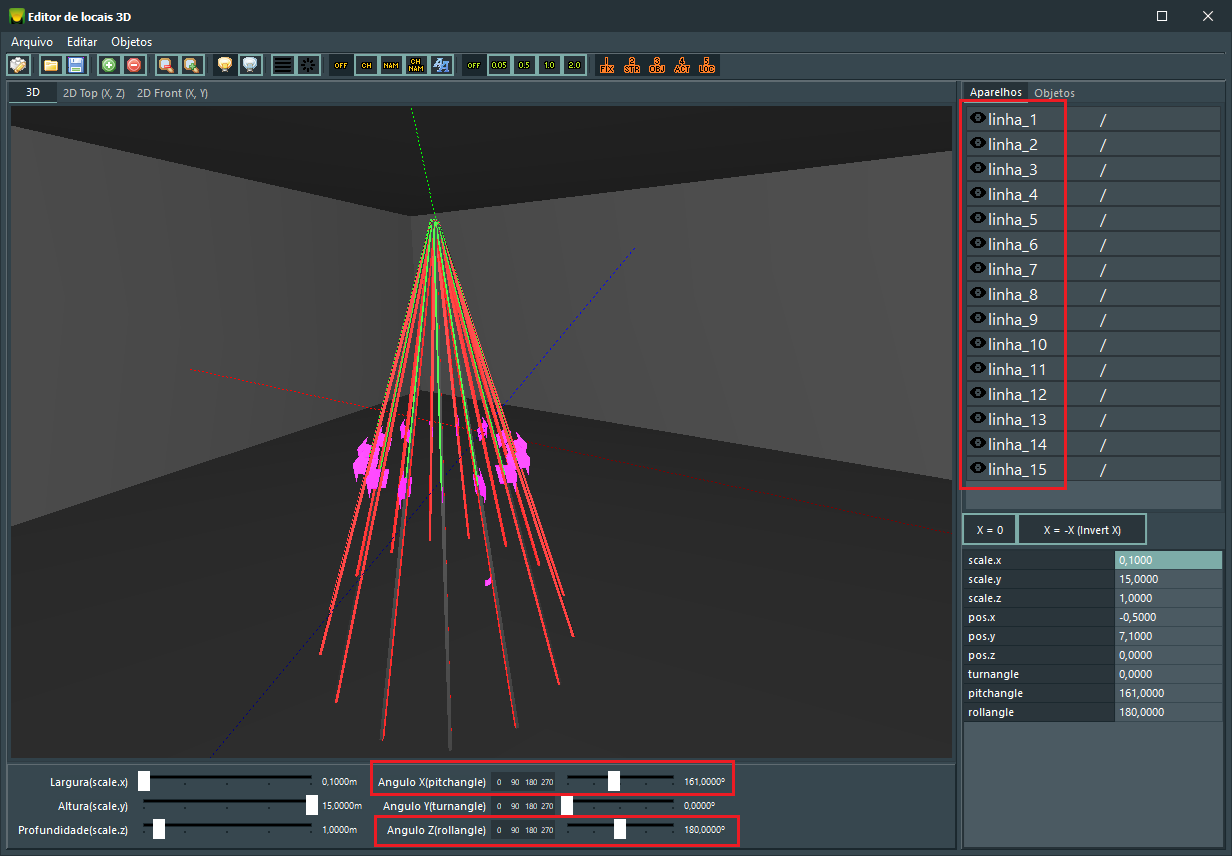Click the red minus remove icon

134,65
